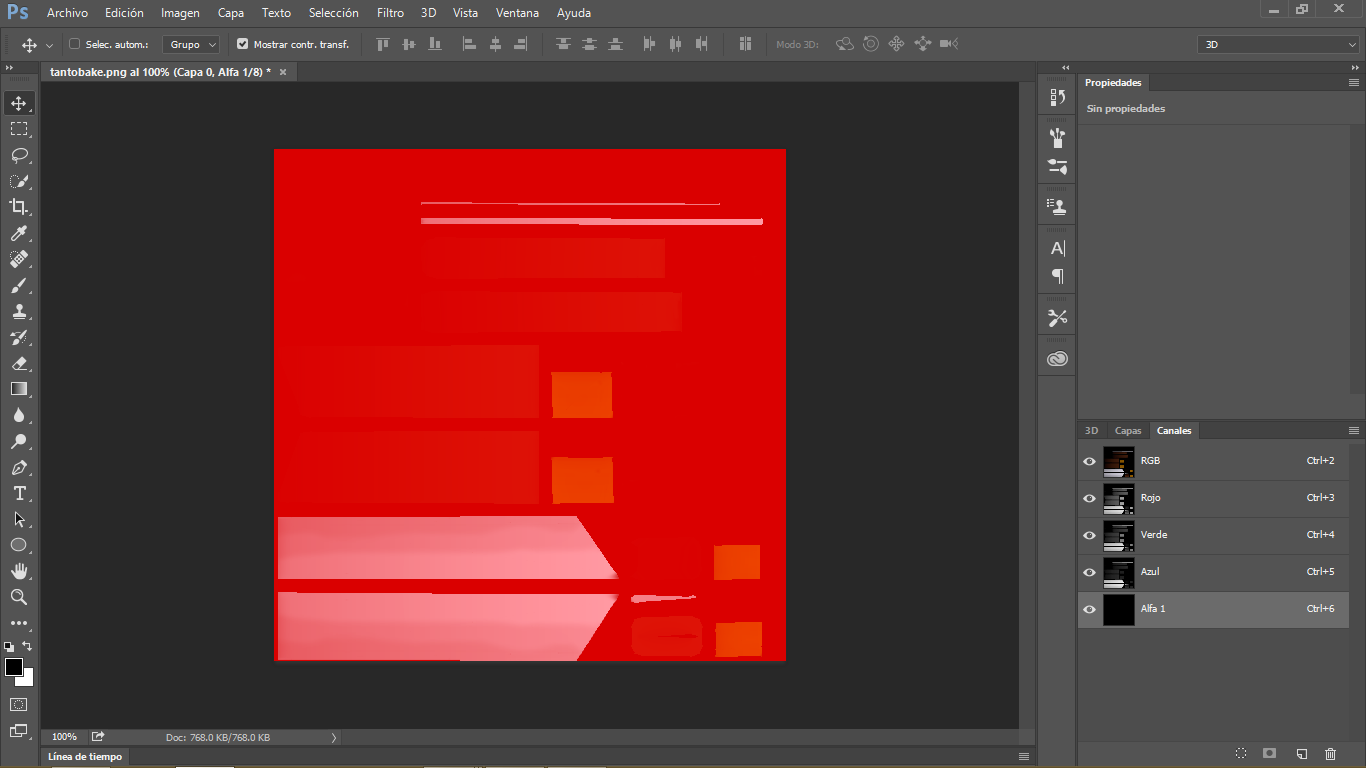The height and width of the screenshot is (768, 1366).
Task: Select the History Brush tool
Action: (x=19, y=337)
